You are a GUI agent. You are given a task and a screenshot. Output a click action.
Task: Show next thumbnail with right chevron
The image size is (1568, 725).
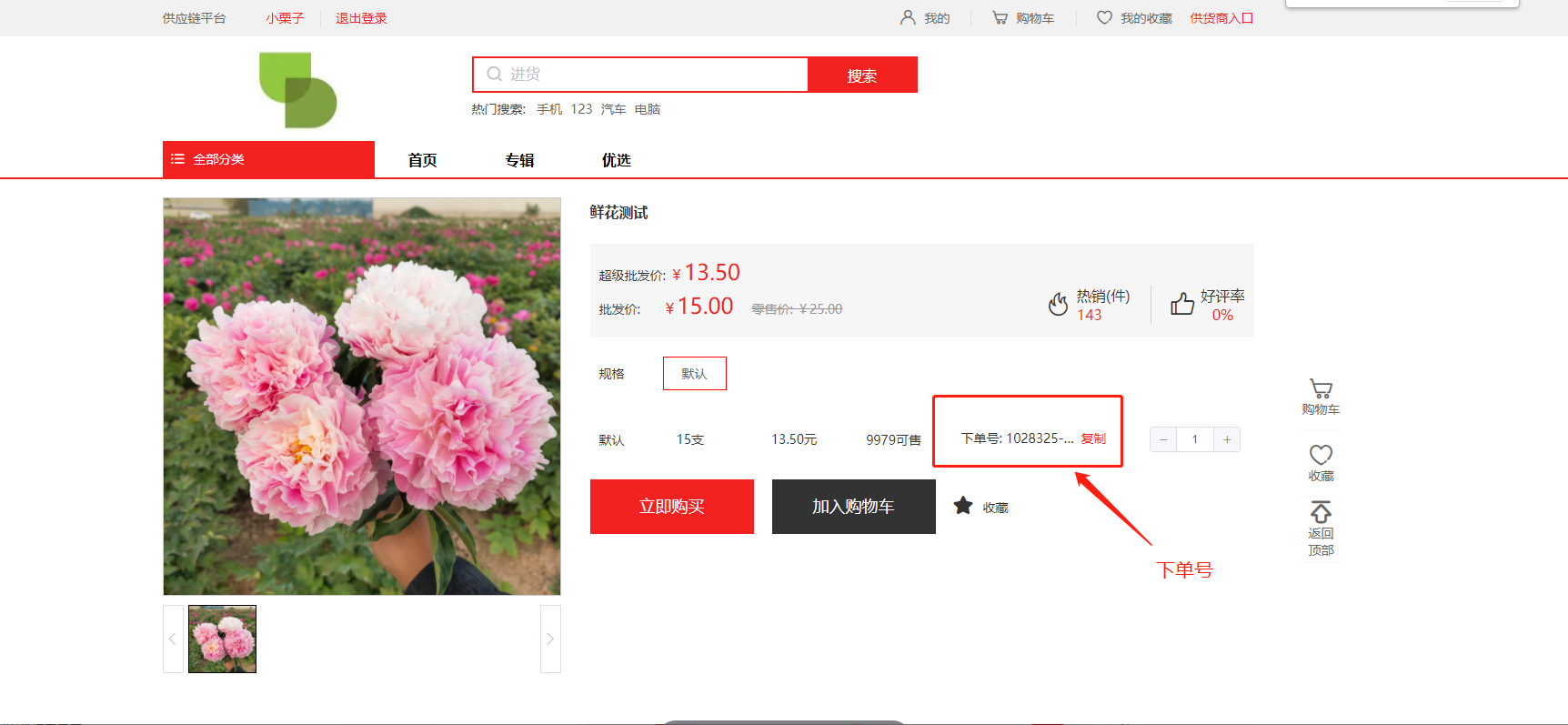tap(550, 639)
